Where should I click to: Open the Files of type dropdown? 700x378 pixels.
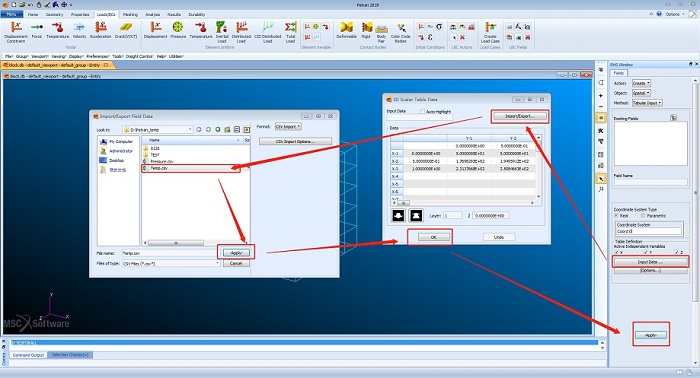click(x=171, y=264)
